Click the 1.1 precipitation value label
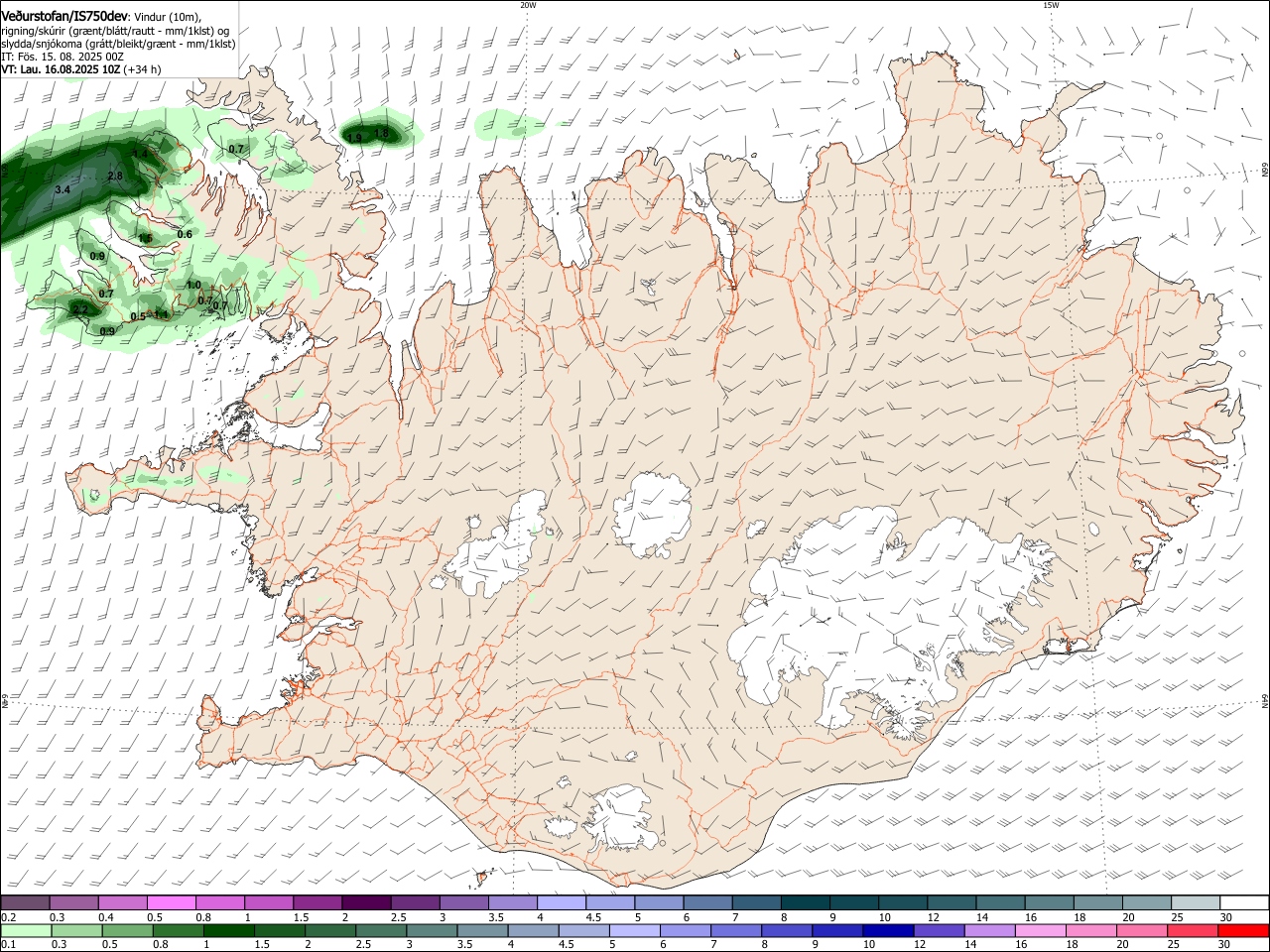Screen dimensions: 1270x952 [161, 314]
